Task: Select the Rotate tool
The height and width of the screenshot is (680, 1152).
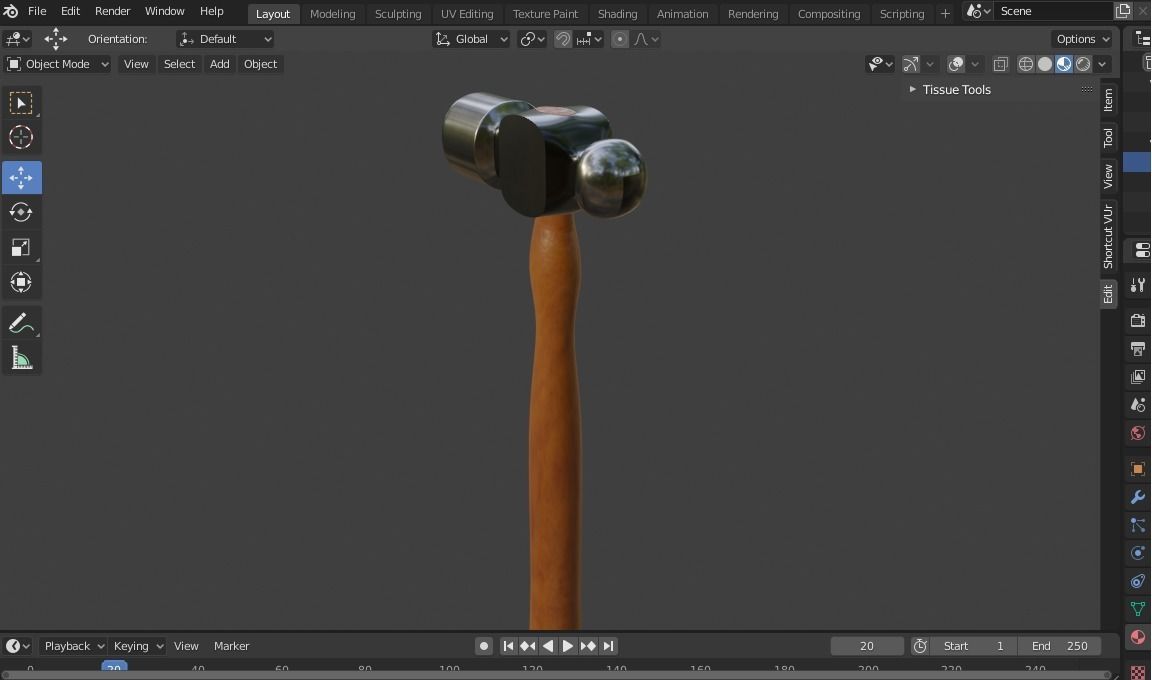Action: coord(21,212)
